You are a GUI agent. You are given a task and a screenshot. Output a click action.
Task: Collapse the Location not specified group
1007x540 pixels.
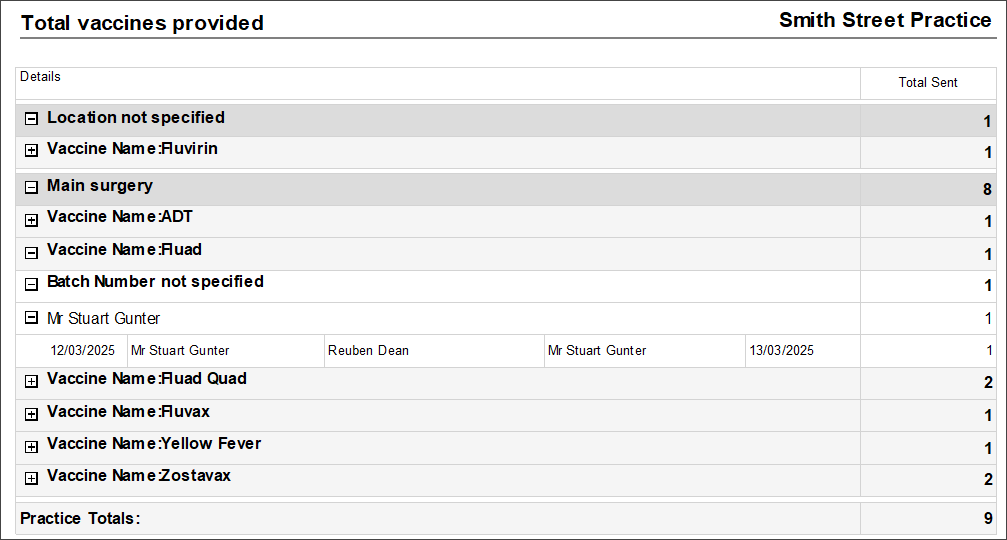click(x=31, y=119)
